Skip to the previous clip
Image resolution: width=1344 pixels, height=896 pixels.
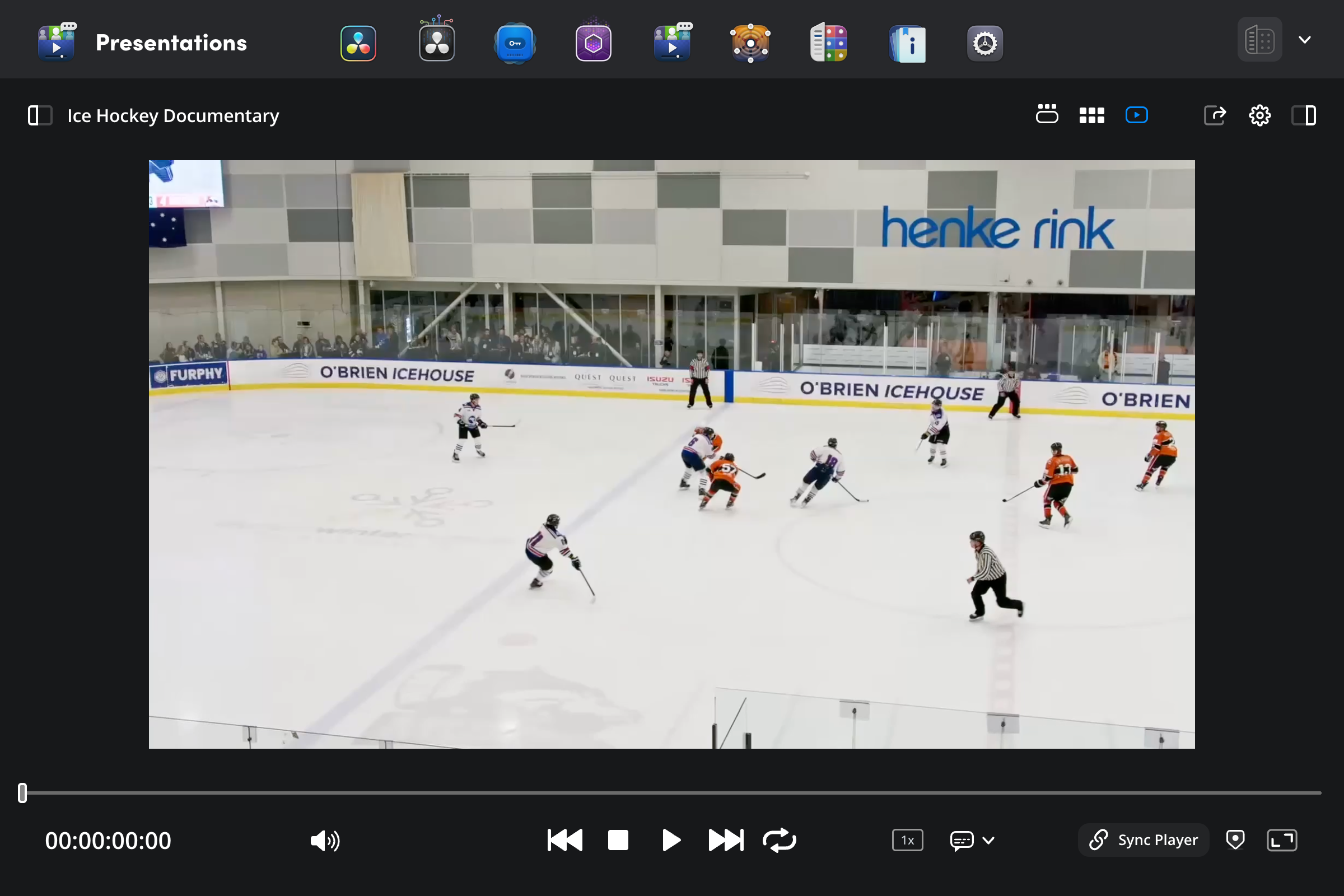pos(564,841)
